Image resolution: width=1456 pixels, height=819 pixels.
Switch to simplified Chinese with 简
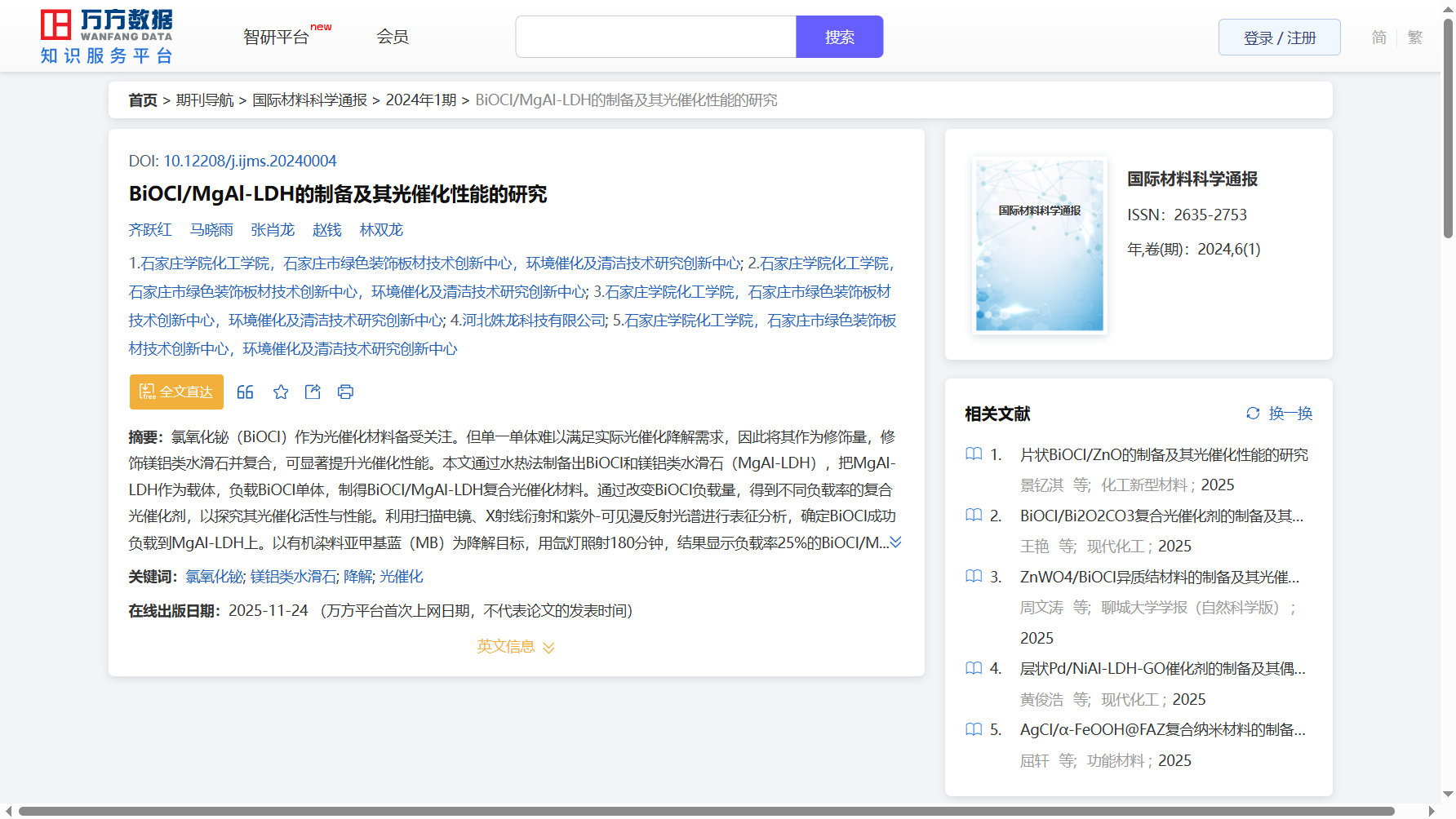coord(1378,38)
